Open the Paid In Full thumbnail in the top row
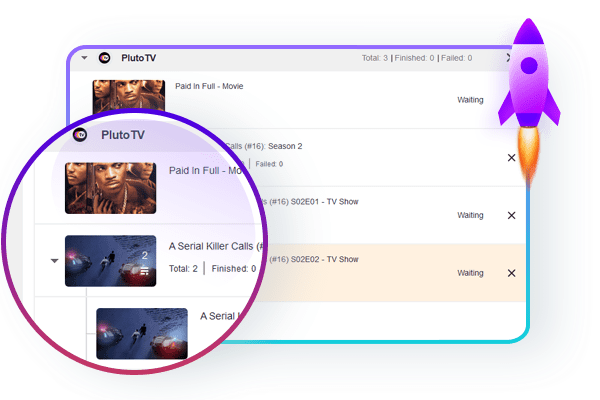The width and height of the screenshot is (600, 400). click(129, 96)
